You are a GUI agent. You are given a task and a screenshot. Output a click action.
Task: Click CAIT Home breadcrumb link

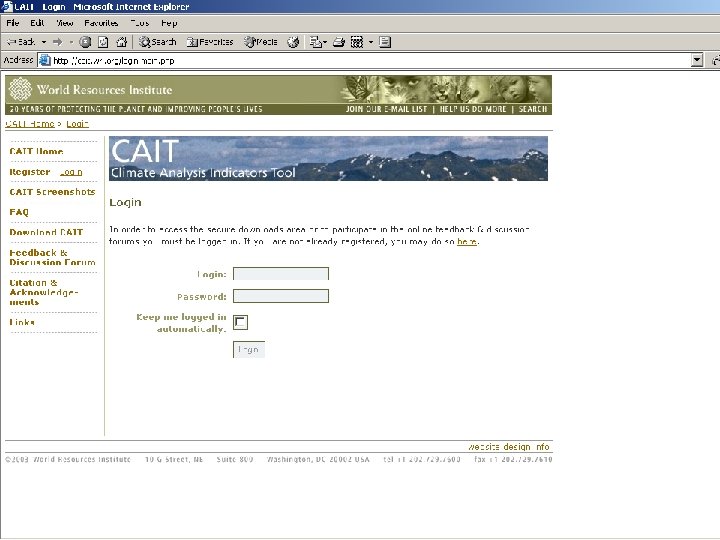[30, 124]
